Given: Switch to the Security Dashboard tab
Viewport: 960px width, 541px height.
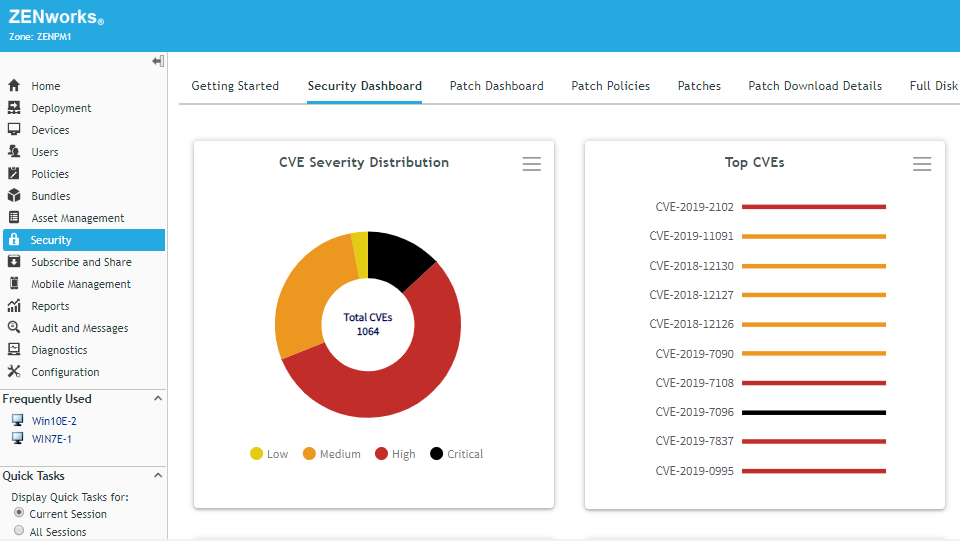Looking at the screenshot, I should pyautogui.click(x=364, y=86).
